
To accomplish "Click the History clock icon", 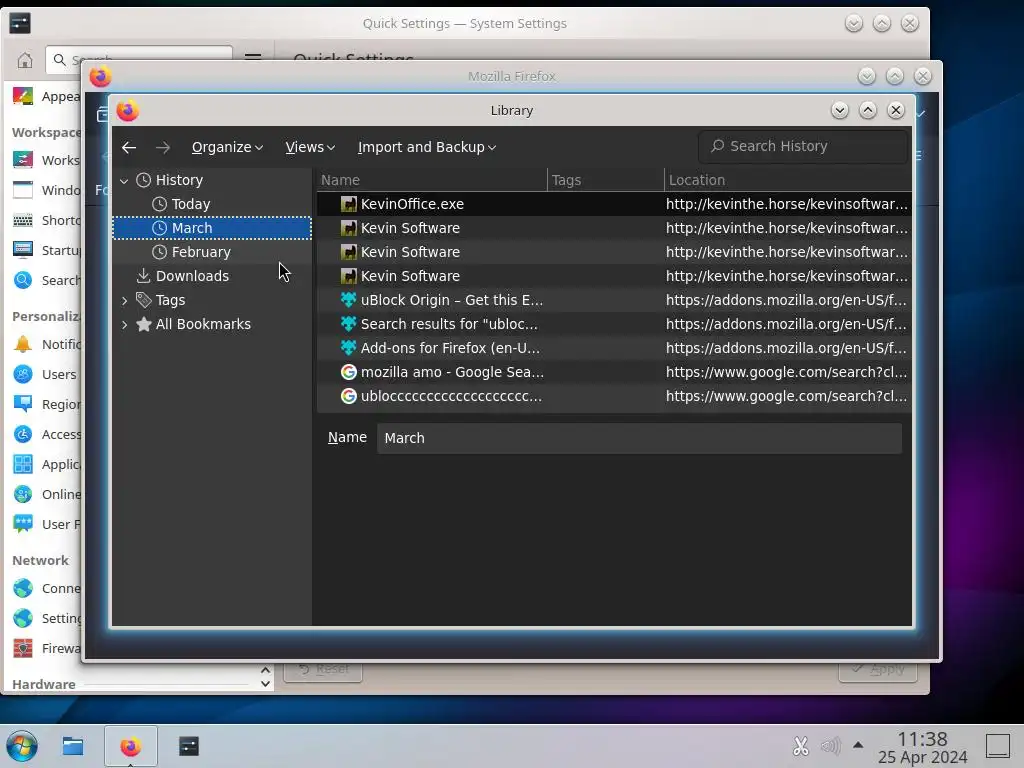I will (144, 180).
